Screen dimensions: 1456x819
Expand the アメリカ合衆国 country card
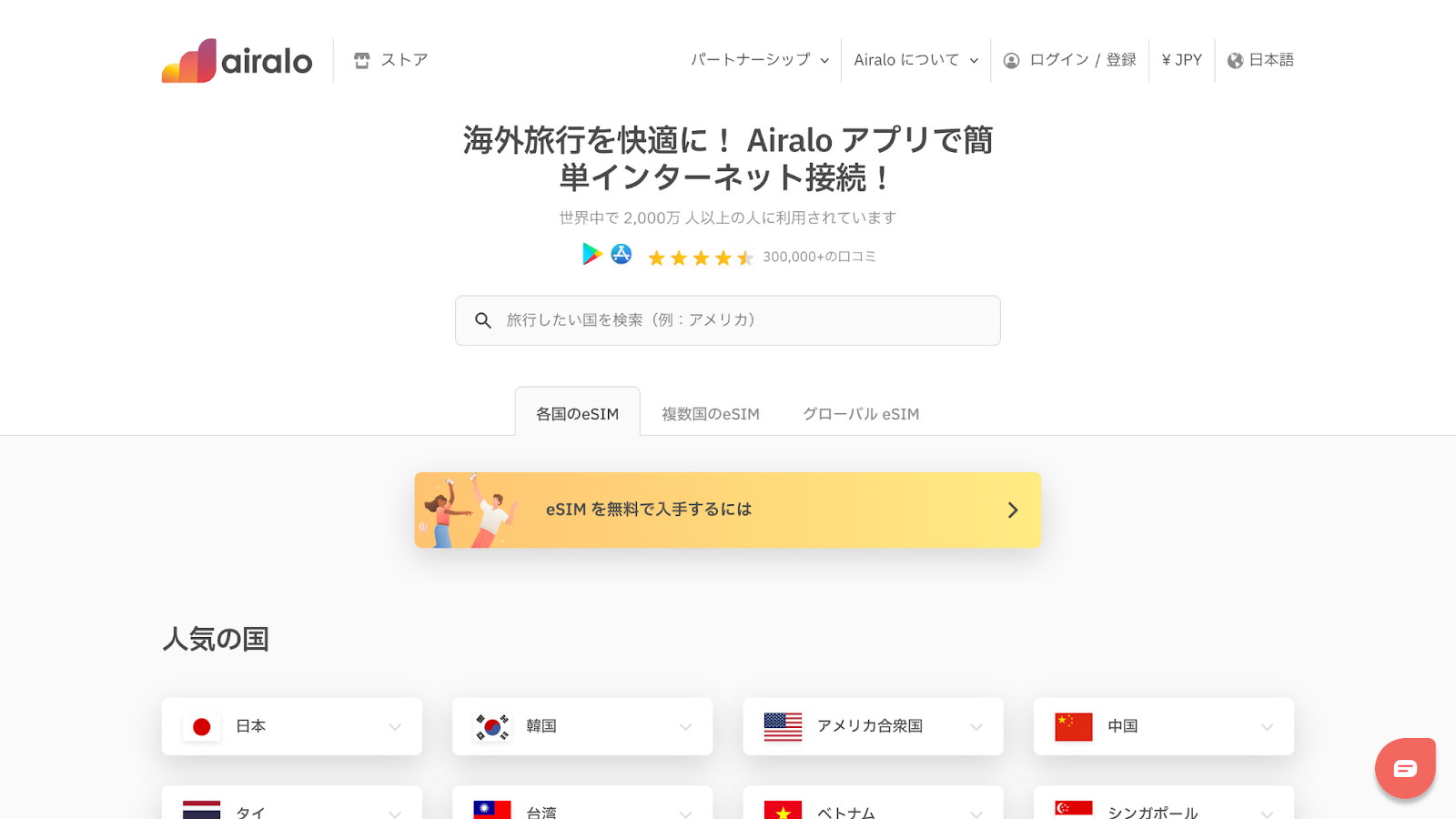pyautogui.click(x=873, y=726)
